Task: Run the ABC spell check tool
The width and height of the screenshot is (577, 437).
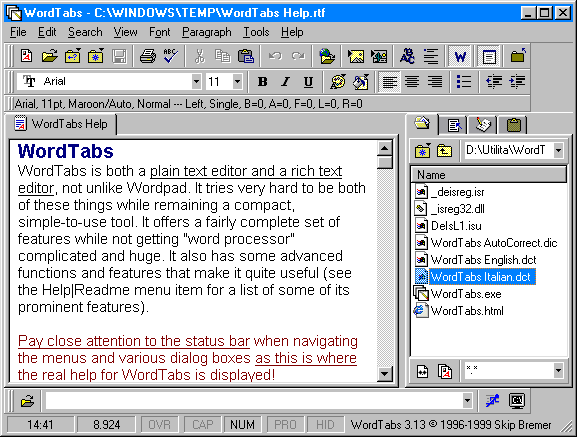Action: (170, 56)
